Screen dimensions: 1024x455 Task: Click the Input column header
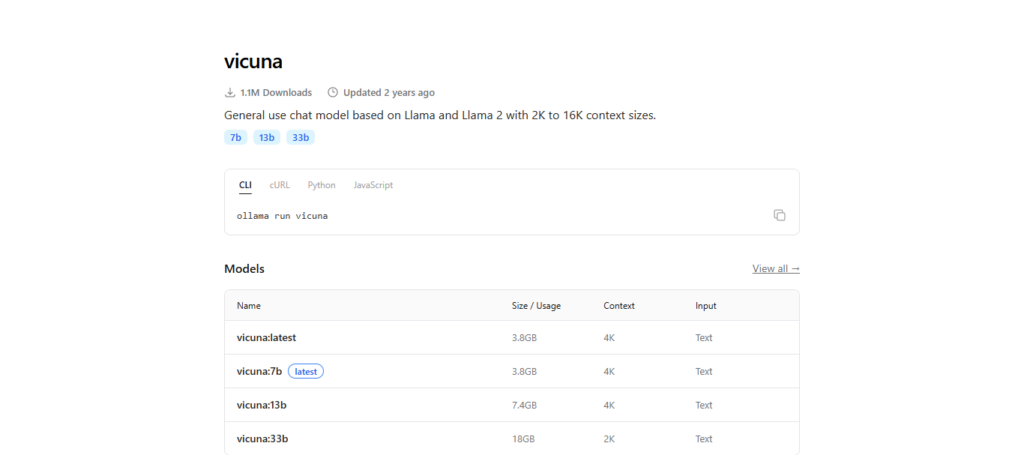706,306
